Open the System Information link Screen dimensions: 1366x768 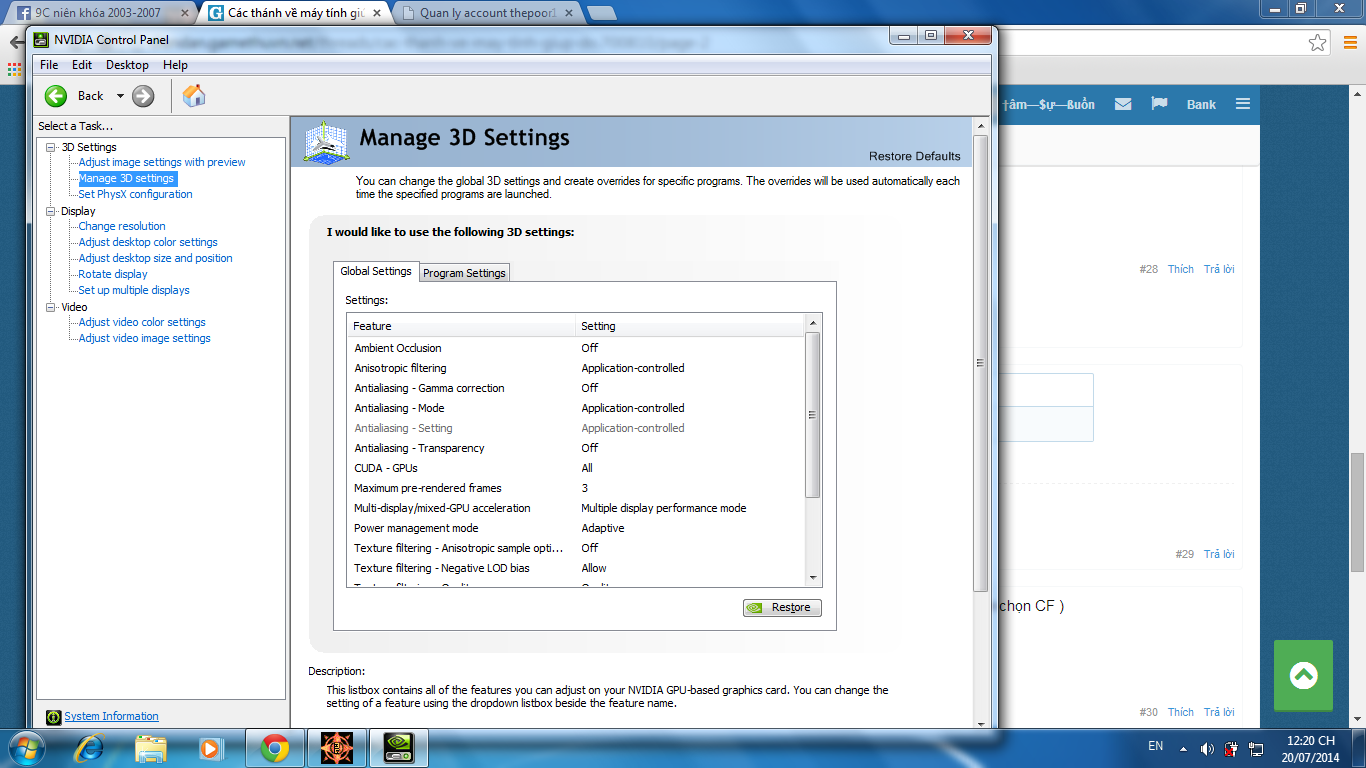click(111, 716)
